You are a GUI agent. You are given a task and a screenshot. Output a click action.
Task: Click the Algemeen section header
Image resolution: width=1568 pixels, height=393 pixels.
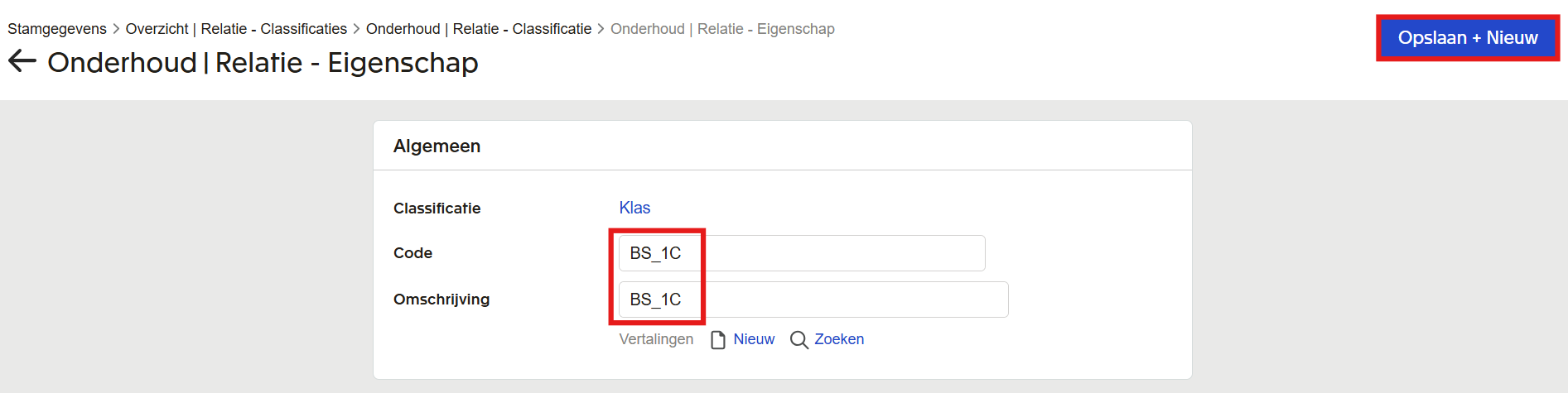click(437, 146)
